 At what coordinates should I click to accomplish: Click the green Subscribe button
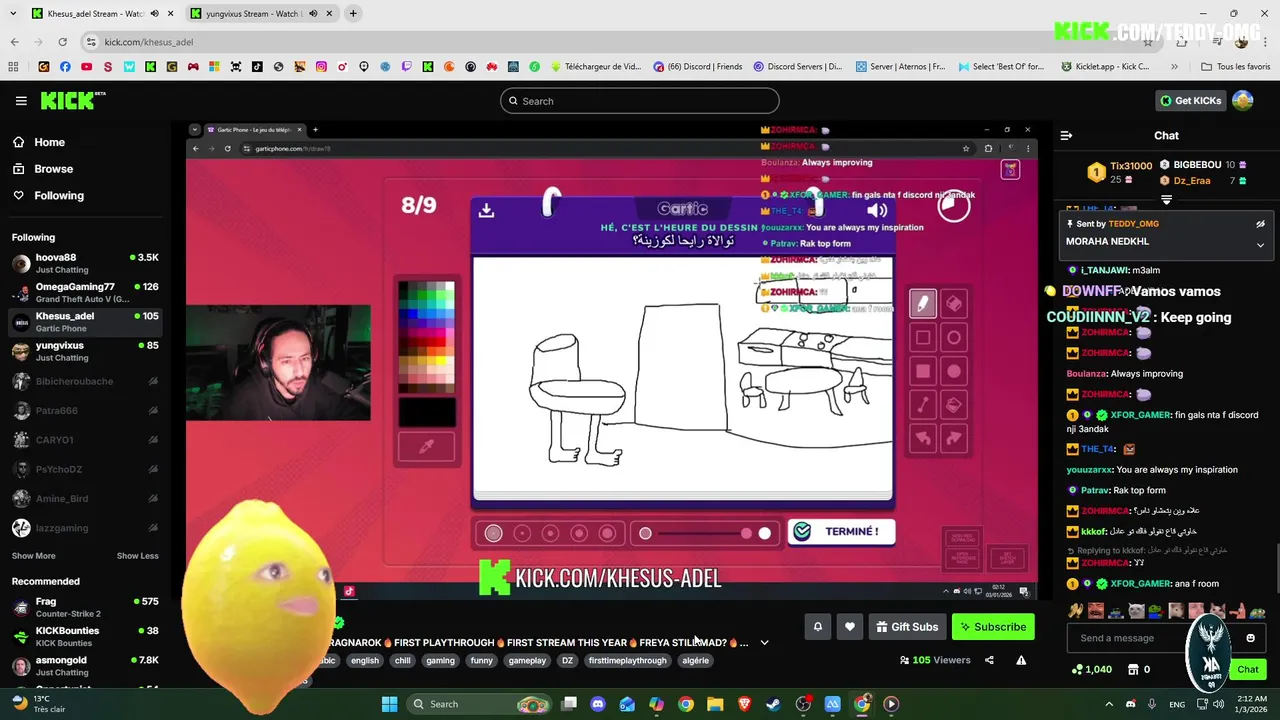click(993, 627)
